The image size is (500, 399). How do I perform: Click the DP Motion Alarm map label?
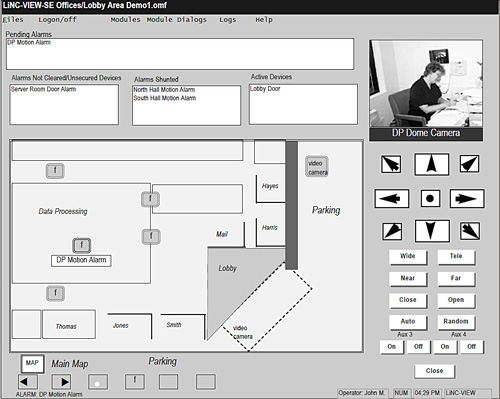(81, 260)
